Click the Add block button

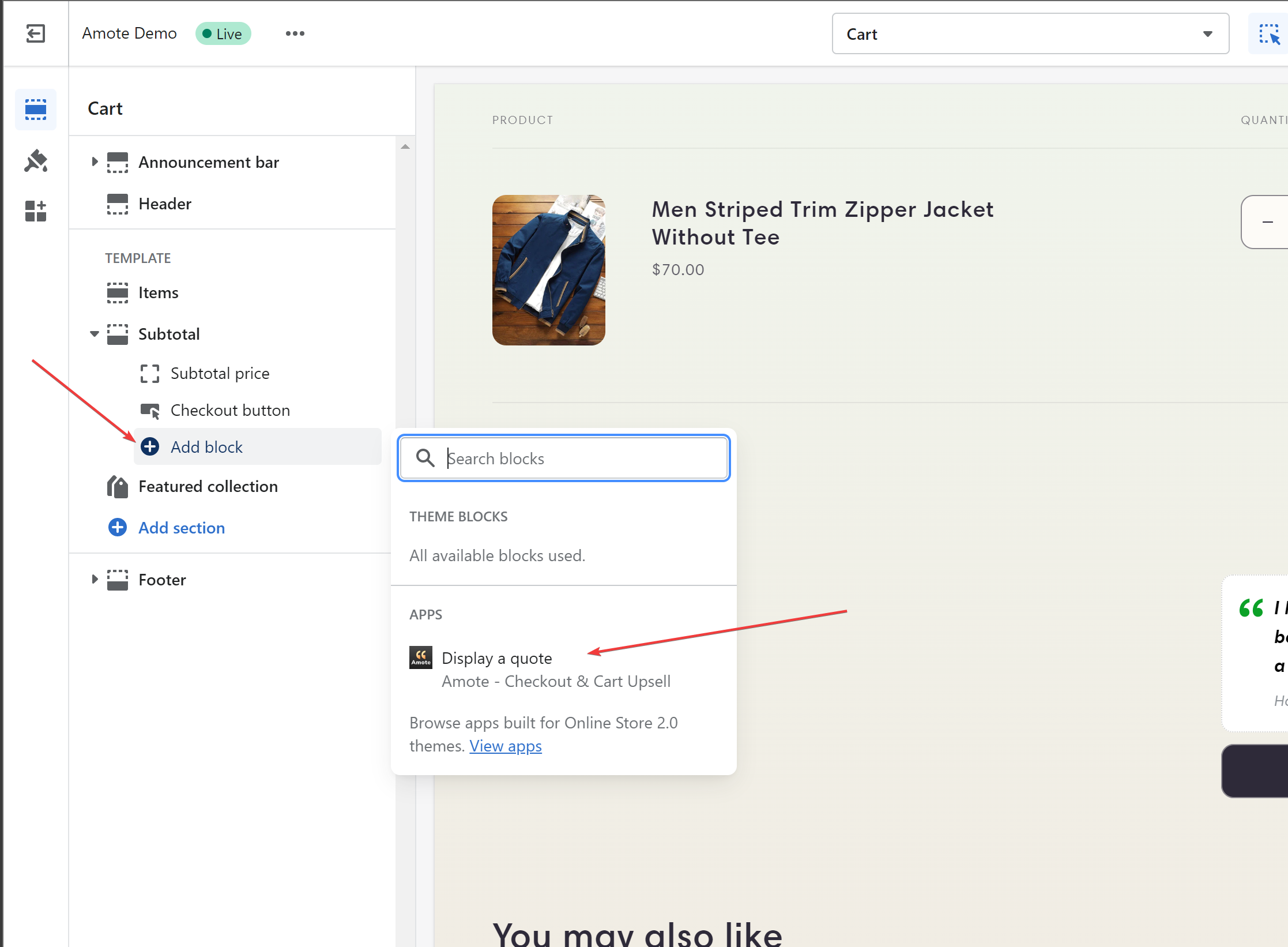click(x=206, y=447)
